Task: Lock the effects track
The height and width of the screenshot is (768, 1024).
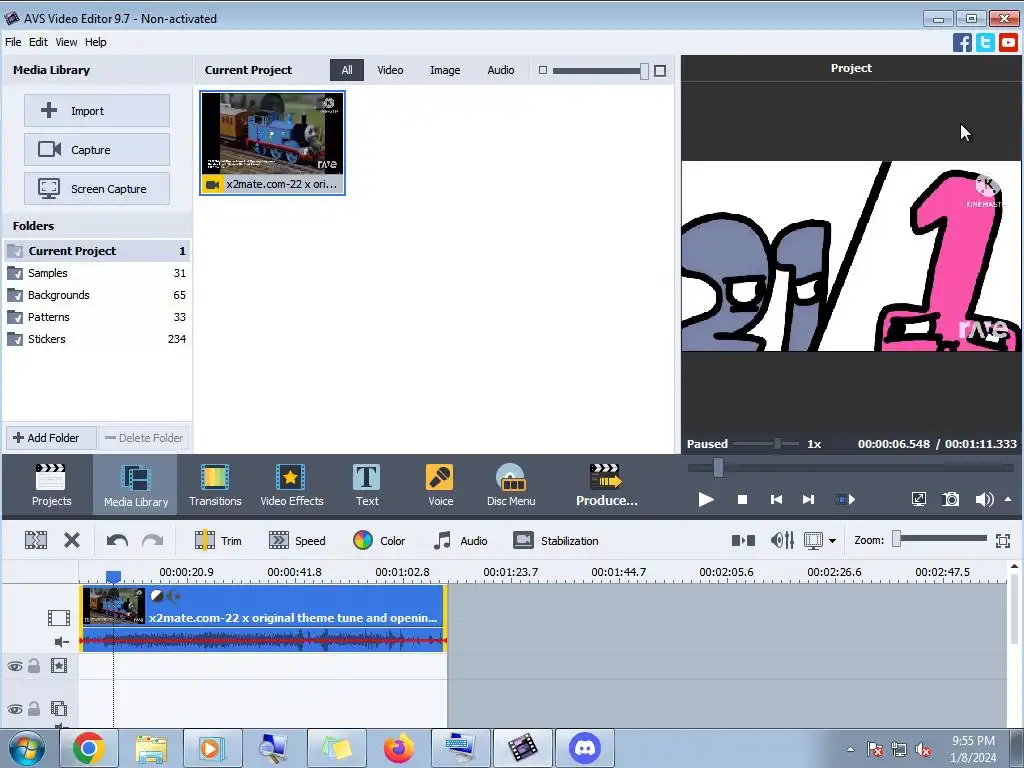Action: 34,666
